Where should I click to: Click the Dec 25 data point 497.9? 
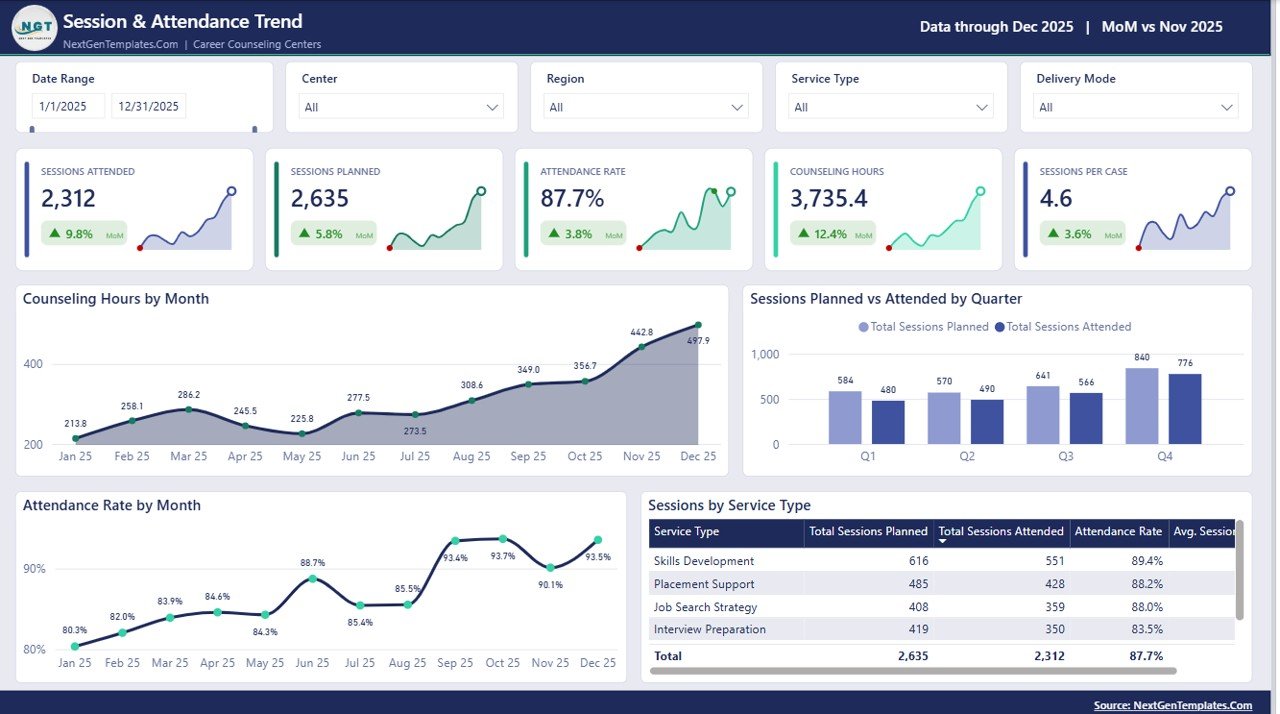pyautogui.click(x=698, y=325)
